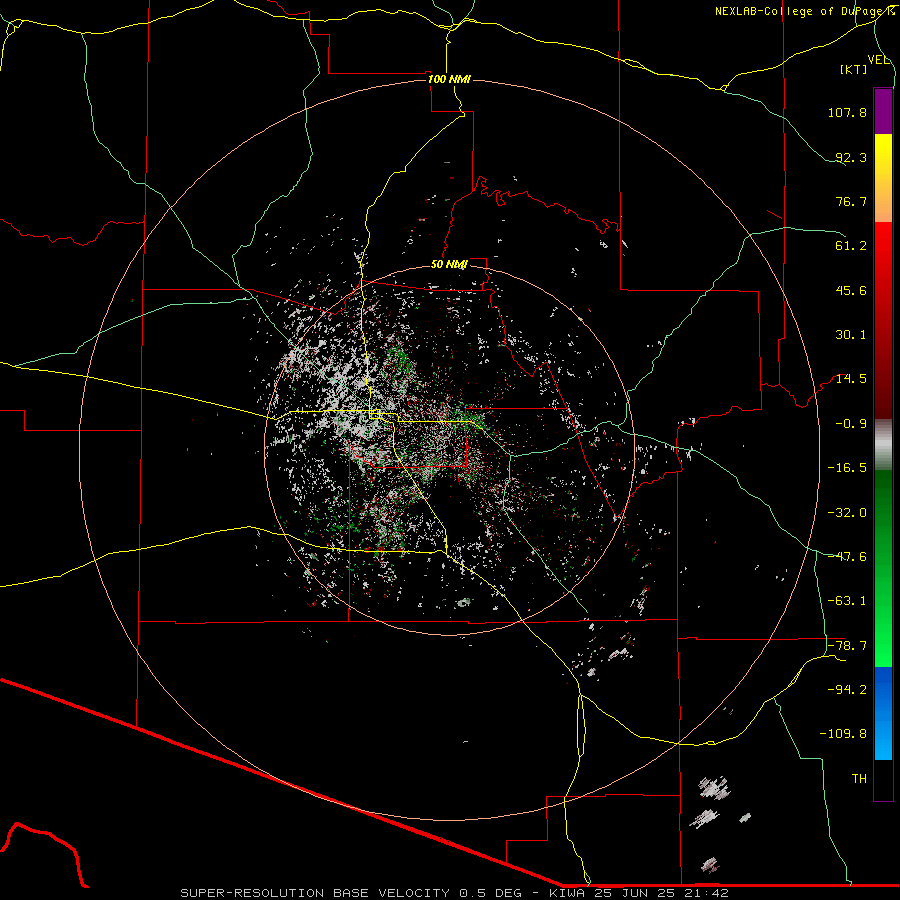Click the 30.1 velocity scale label
Screen dimensions: 900x900
pyautogui.click(x=851, y=335)
